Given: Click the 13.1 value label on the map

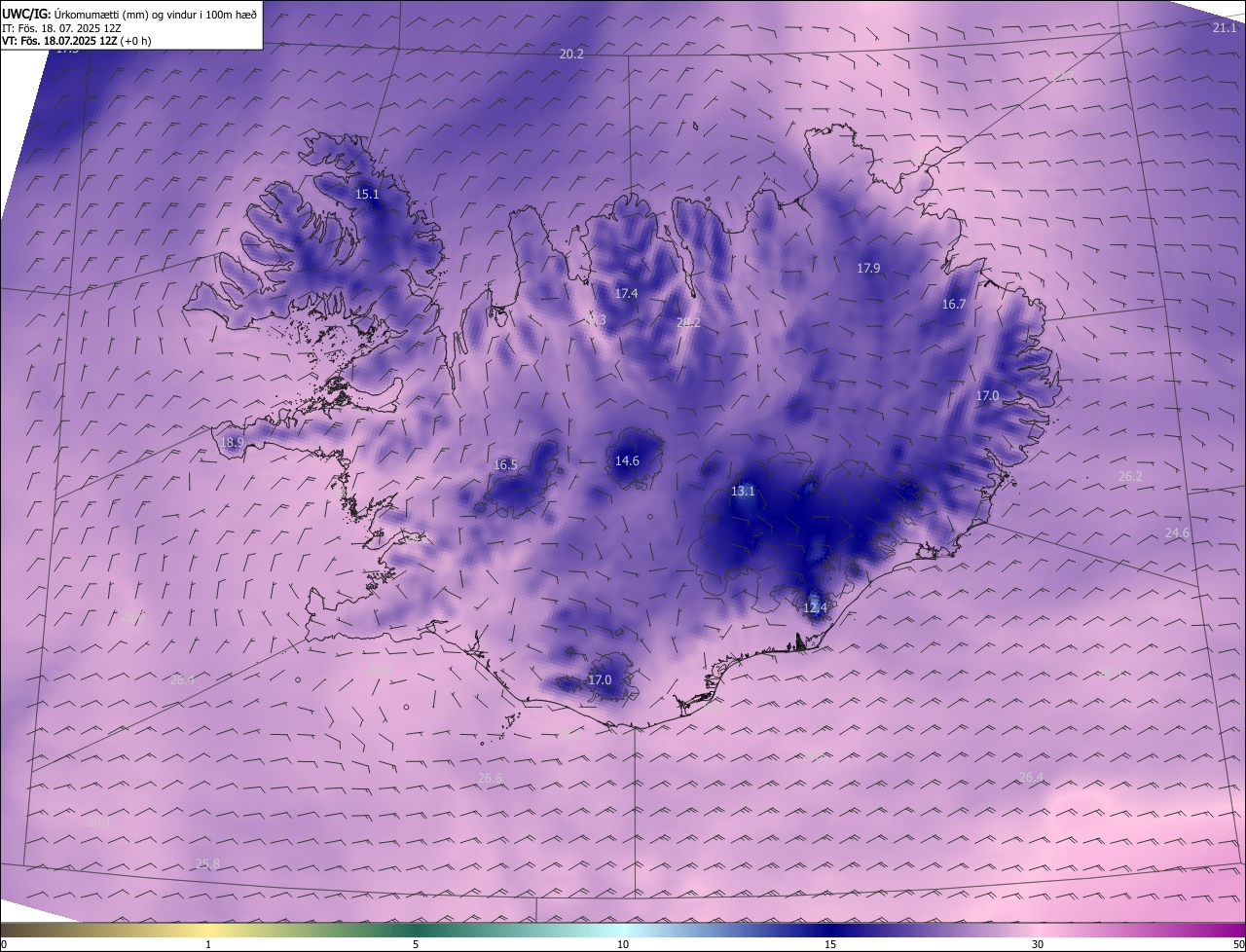Looking at the screenshot, I should pyautogui.click(x=743, y=492).
